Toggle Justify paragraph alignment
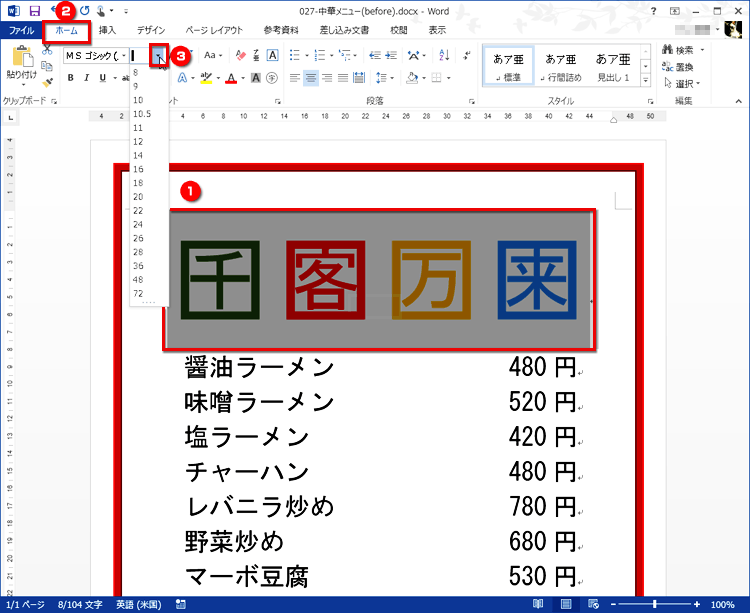Screen dimensions: 750x613 (x=343, y=77)
